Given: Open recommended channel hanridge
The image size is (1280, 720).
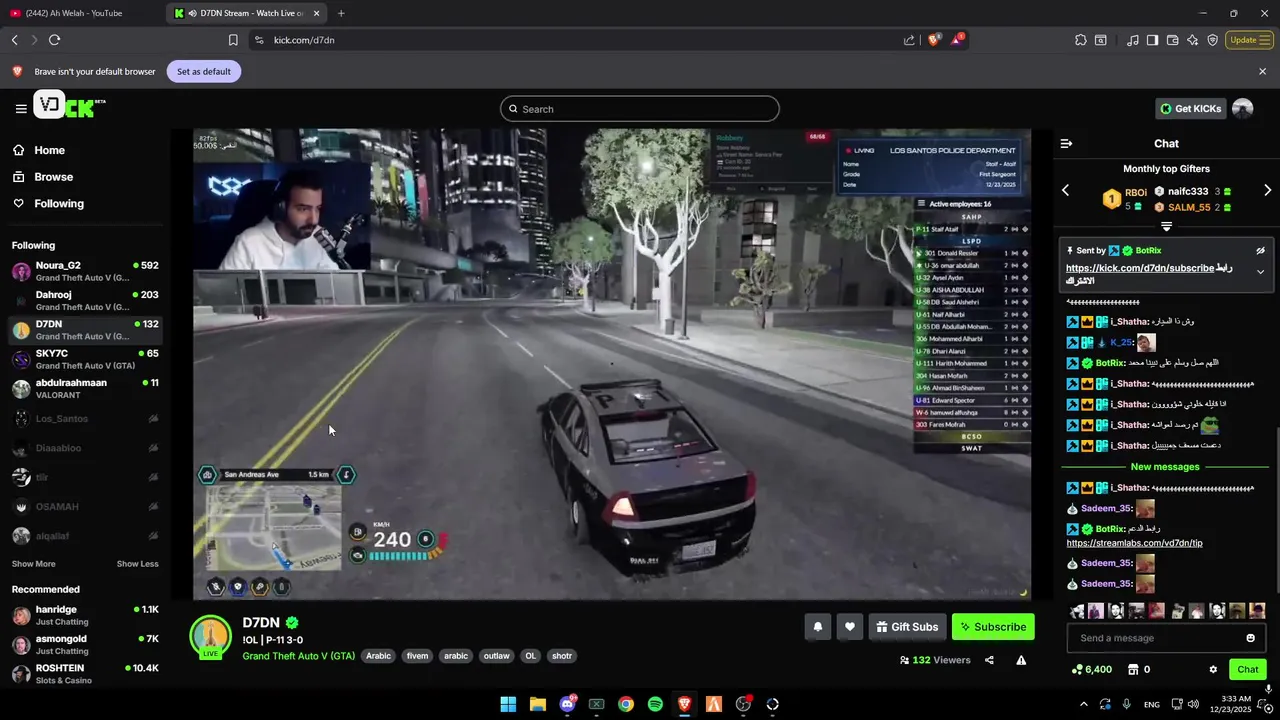Looking at the screenshot, I should click(x=85, y=615).
